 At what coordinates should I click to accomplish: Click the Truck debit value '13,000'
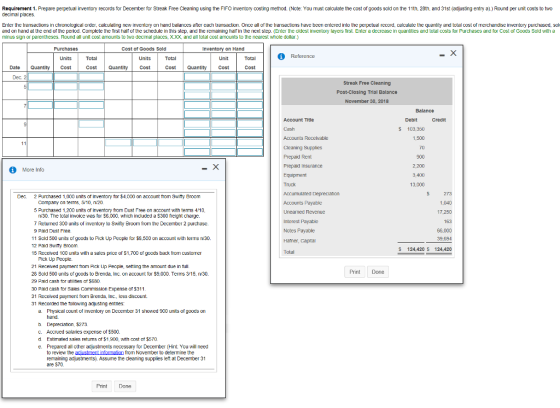point(417,185)
